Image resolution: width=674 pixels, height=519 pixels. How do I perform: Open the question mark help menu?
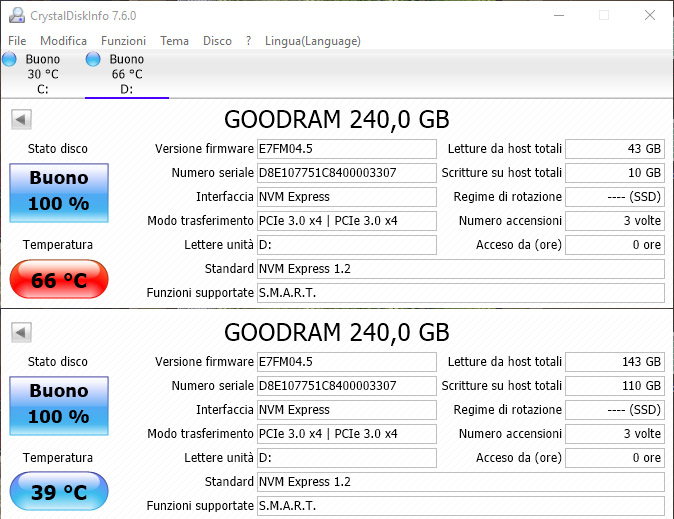[x=248, y=41]
